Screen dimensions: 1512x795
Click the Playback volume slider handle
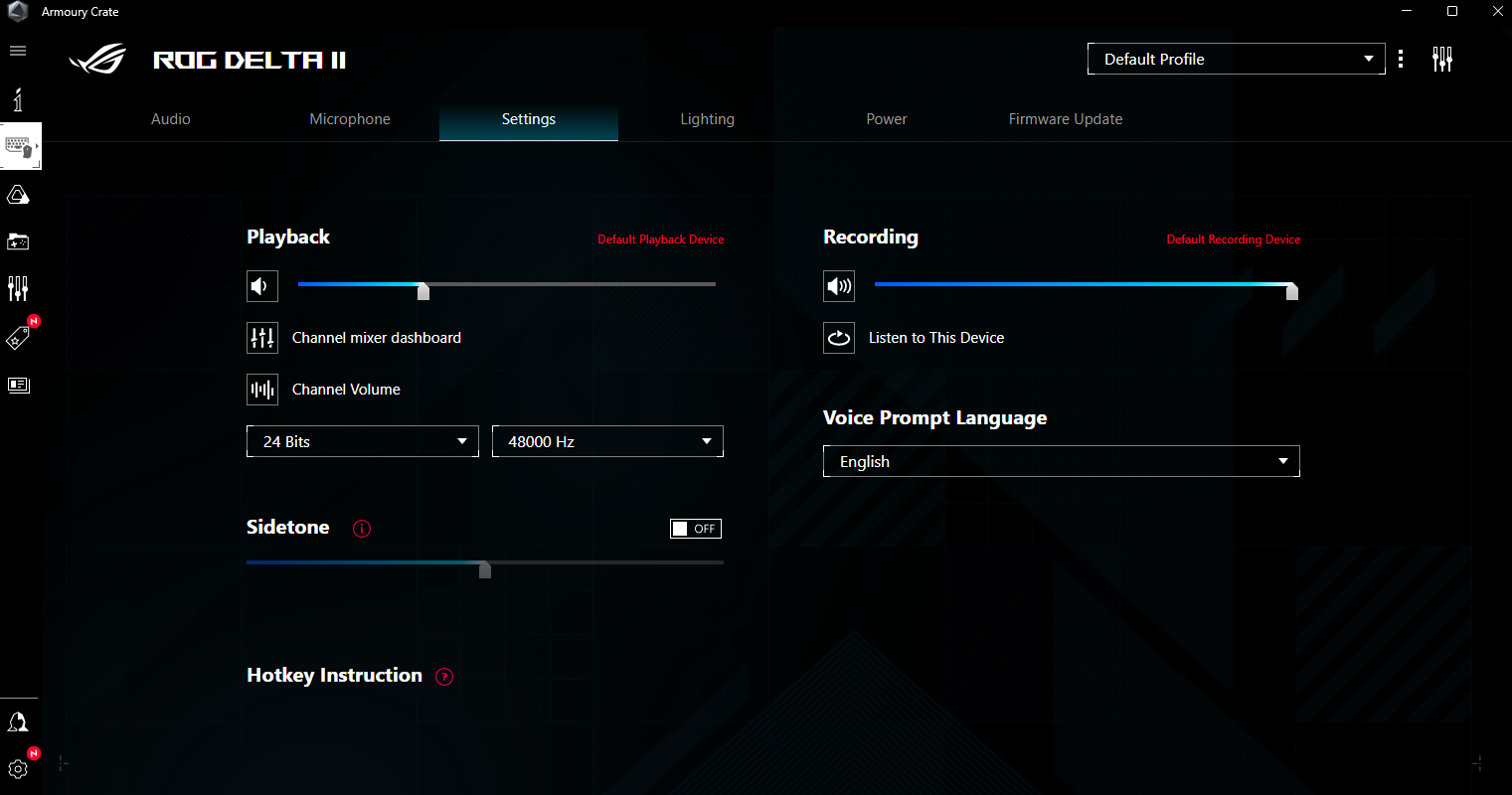tap(423, 290)
